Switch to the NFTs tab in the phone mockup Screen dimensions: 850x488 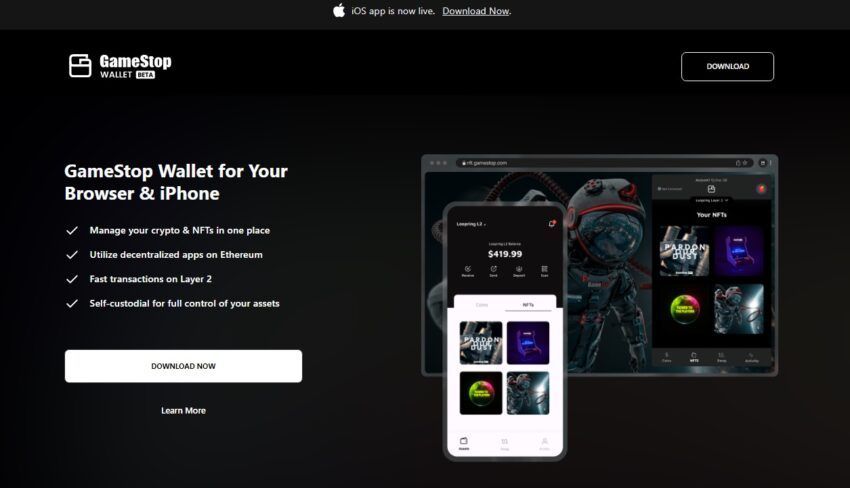[x=528, y=305]
